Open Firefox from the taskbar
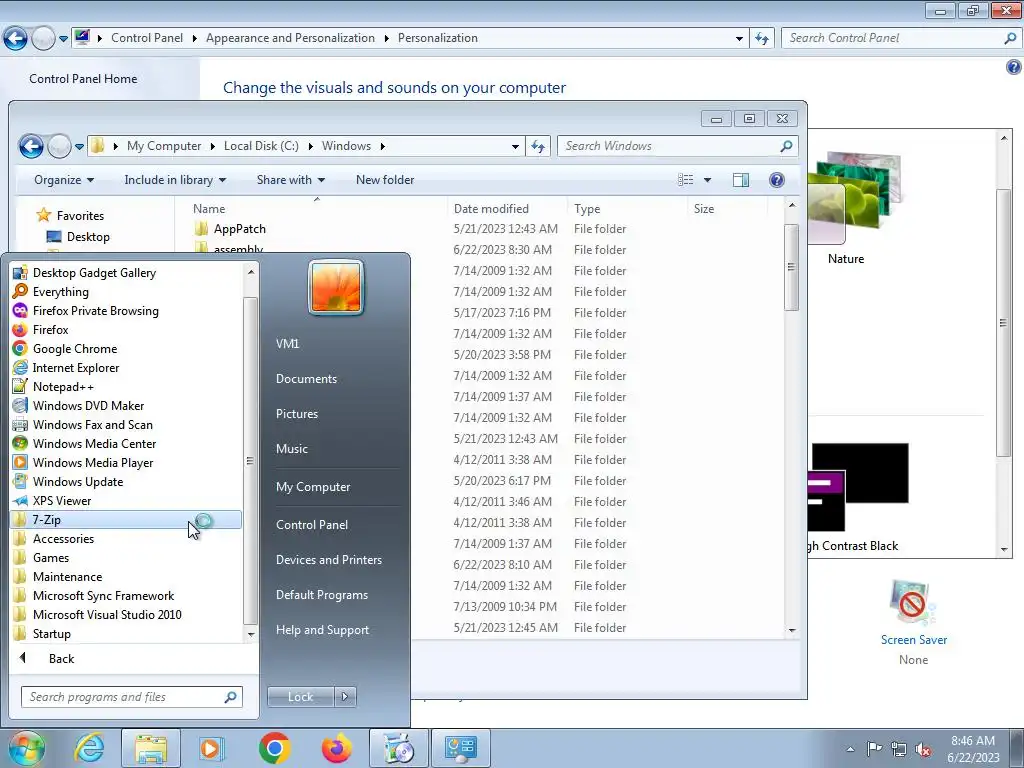 click(336, 748)
